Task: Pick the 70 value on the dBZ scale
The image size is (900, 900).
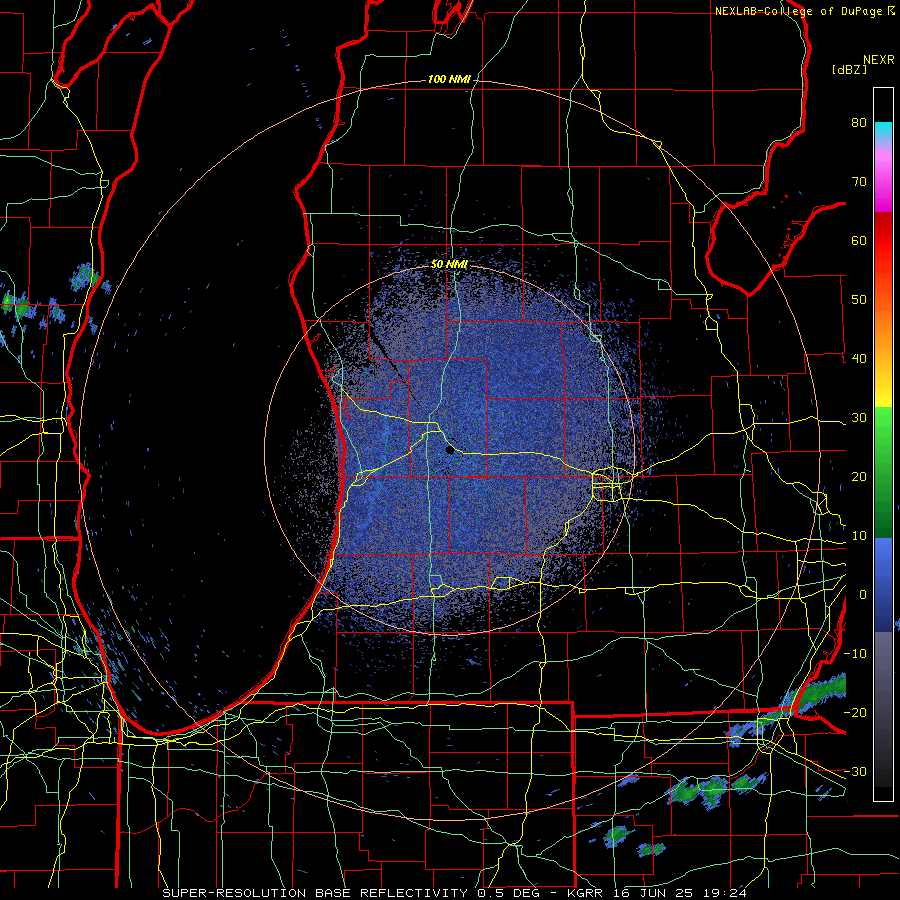Action: (859, 182)
